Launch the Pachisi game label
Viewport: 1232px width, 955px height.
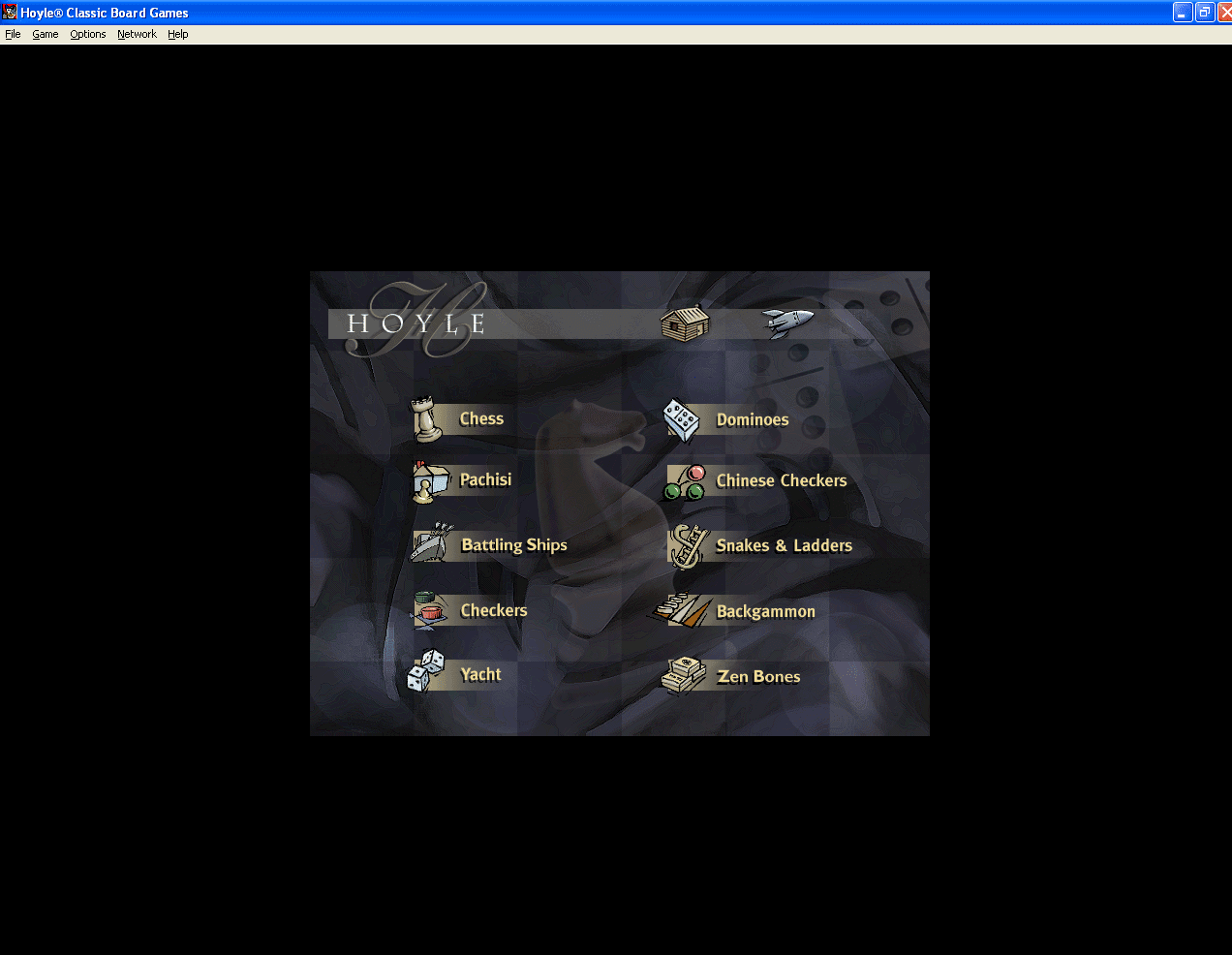[x=485, y=479]
